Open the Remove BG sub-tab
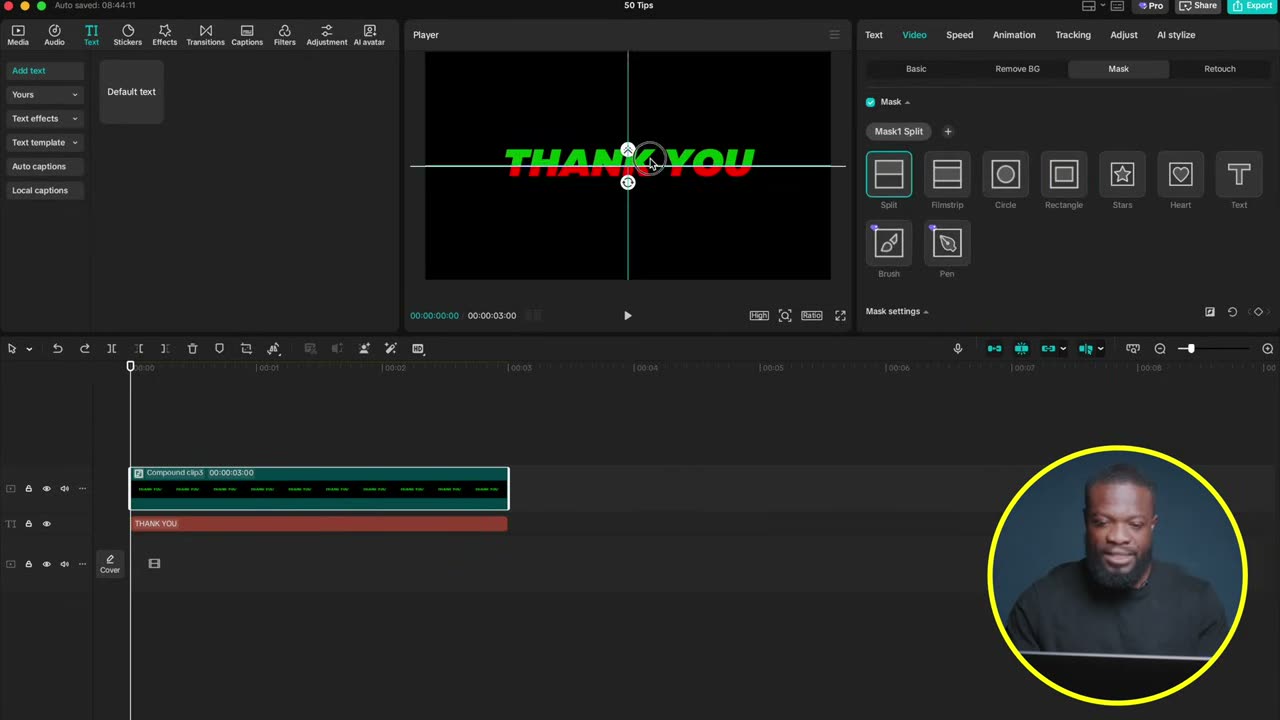 (x=1017, y=69)
